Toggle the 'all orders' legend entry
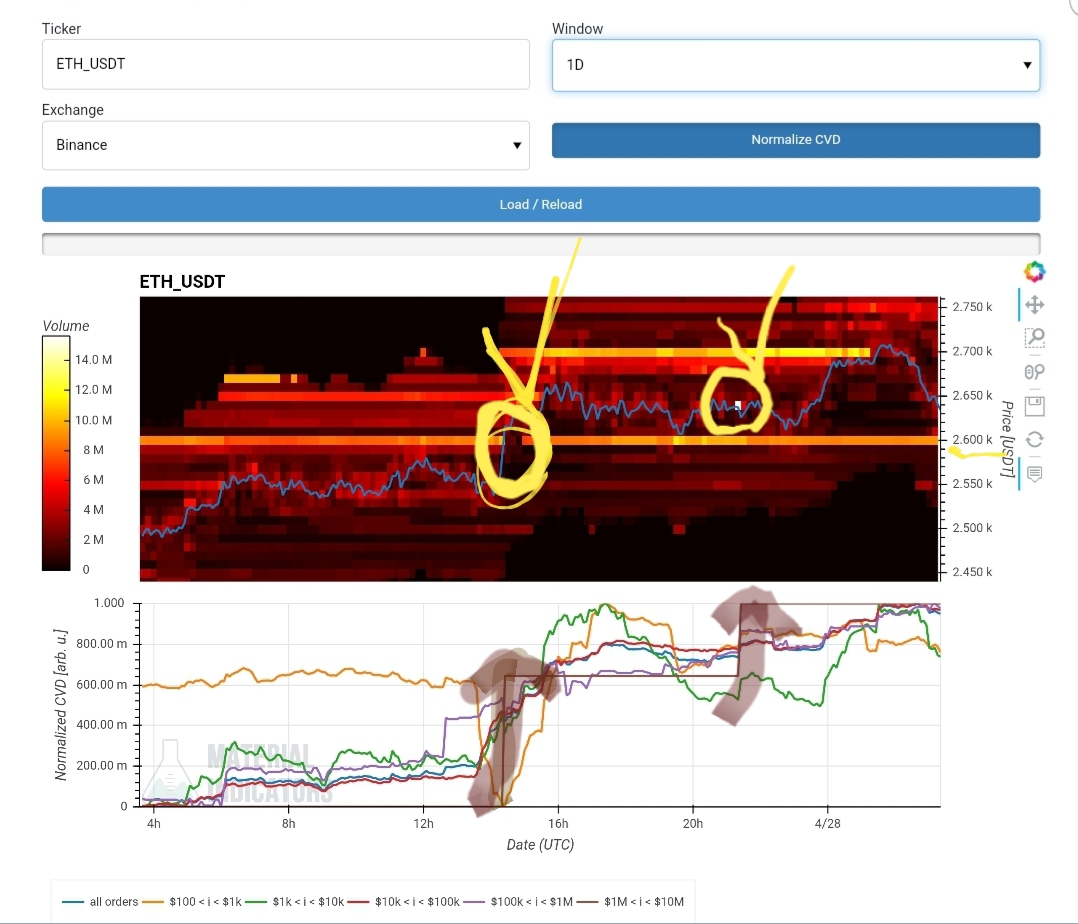The height and width of the screenshot is (924, 1078). click(100, 901)
